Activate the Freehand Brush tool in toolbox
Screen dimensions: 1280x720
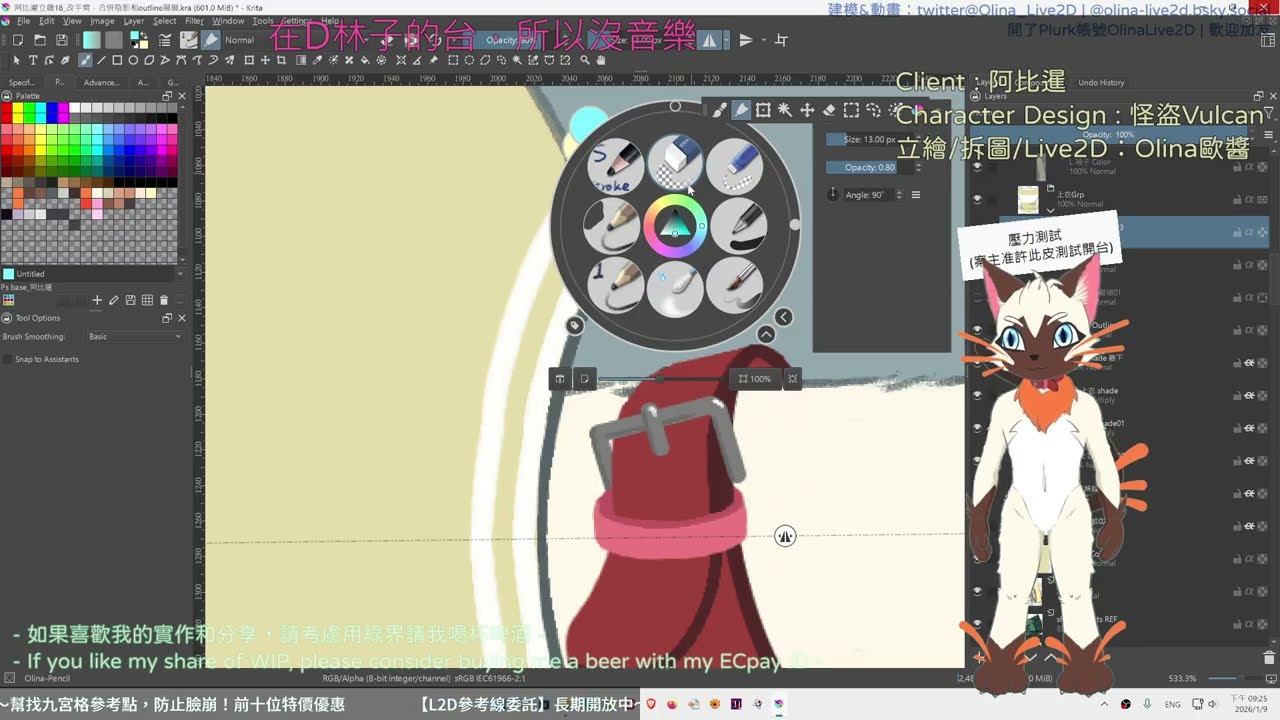85,60
